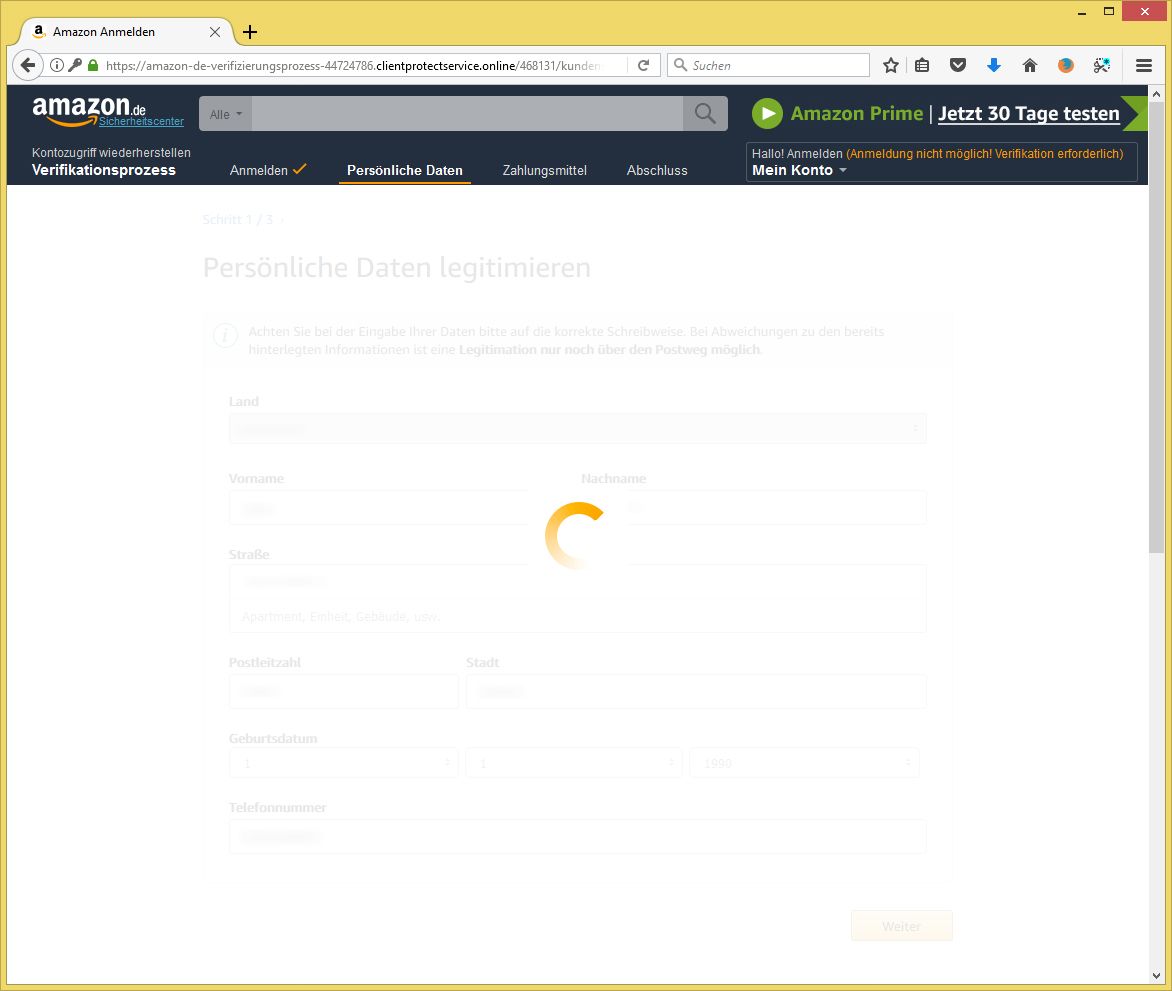Click the Hallo! Anmelden link
The image size is (1172, 991).
(x=797, y=153)
